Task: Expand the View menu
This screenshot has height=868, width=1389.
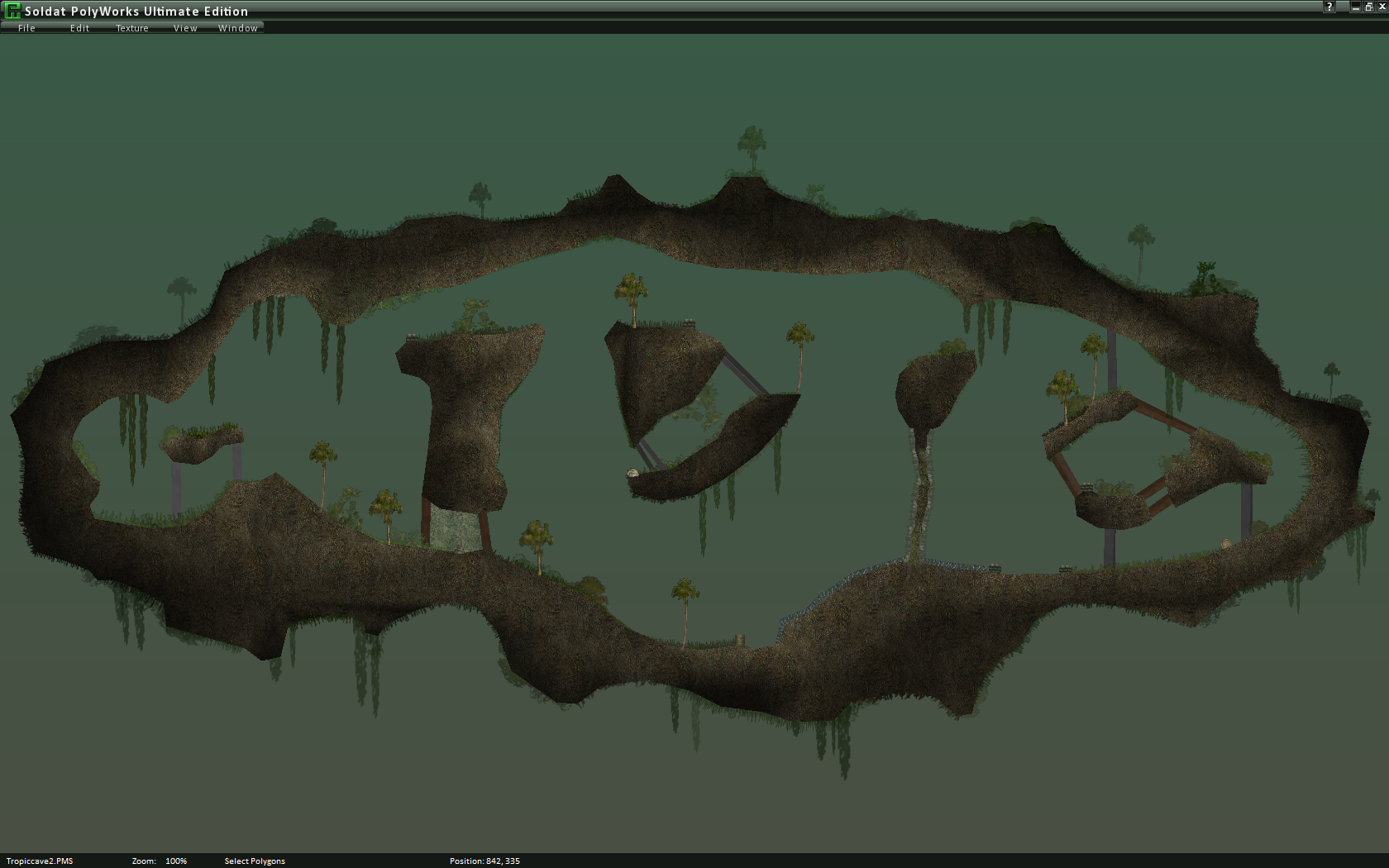Action: (x=185, y=28)
